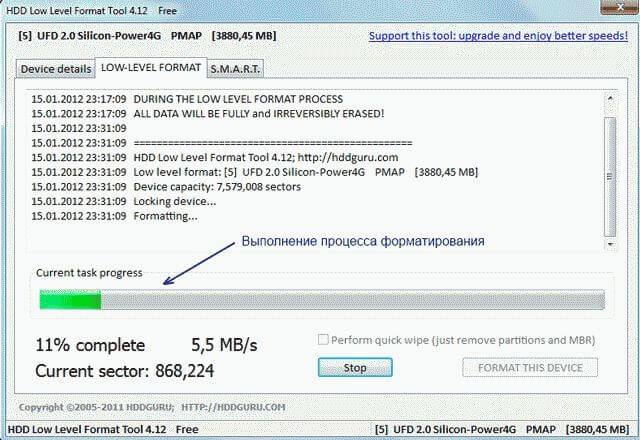This screenshot has height=440, width=640.
Task: Close the HDD Low Level Format Tool window
Action: [619, 7]
